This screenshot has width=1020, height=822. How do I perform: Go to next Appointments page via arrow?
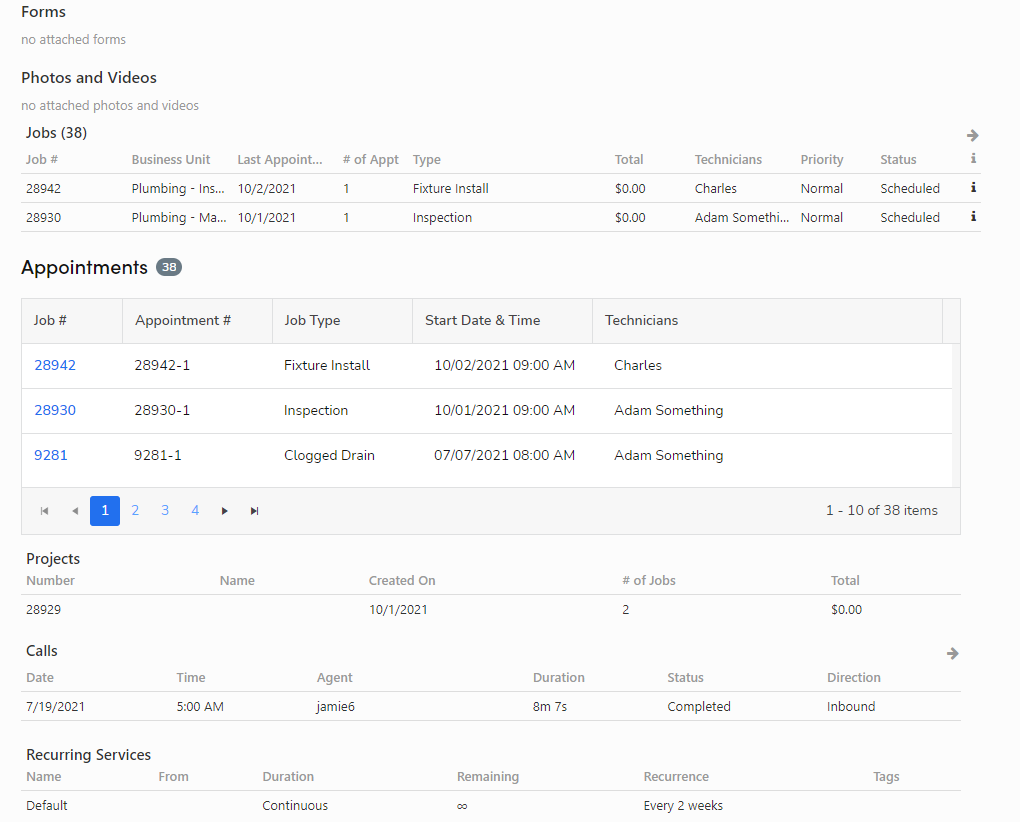point(224,510)
